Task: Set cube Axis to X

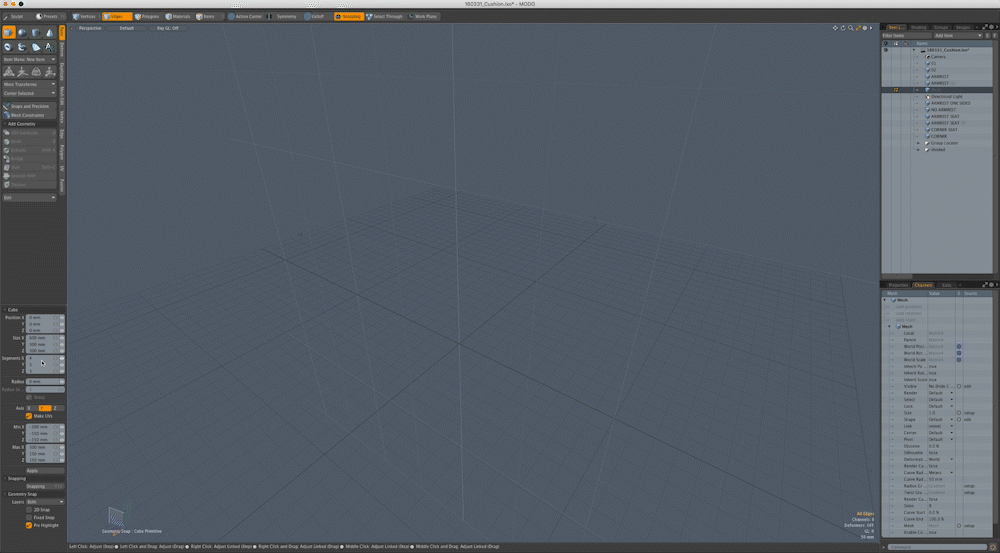Action: (x=31, y=408)
